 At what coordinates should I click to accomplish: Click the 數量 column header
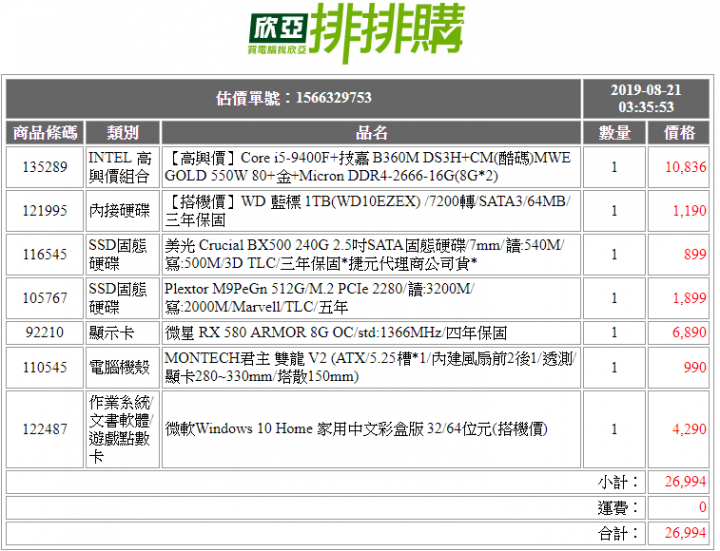click(614, 133)
